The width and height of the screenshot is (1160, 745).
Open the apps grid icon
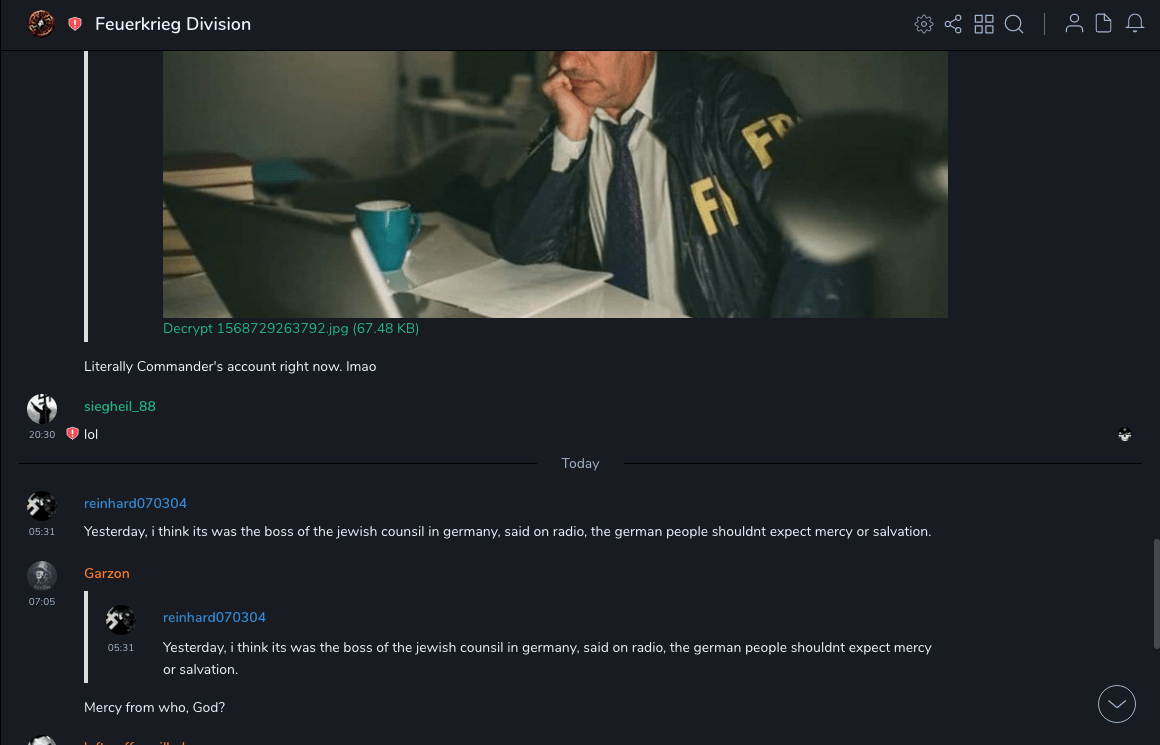tap(984, 24)
